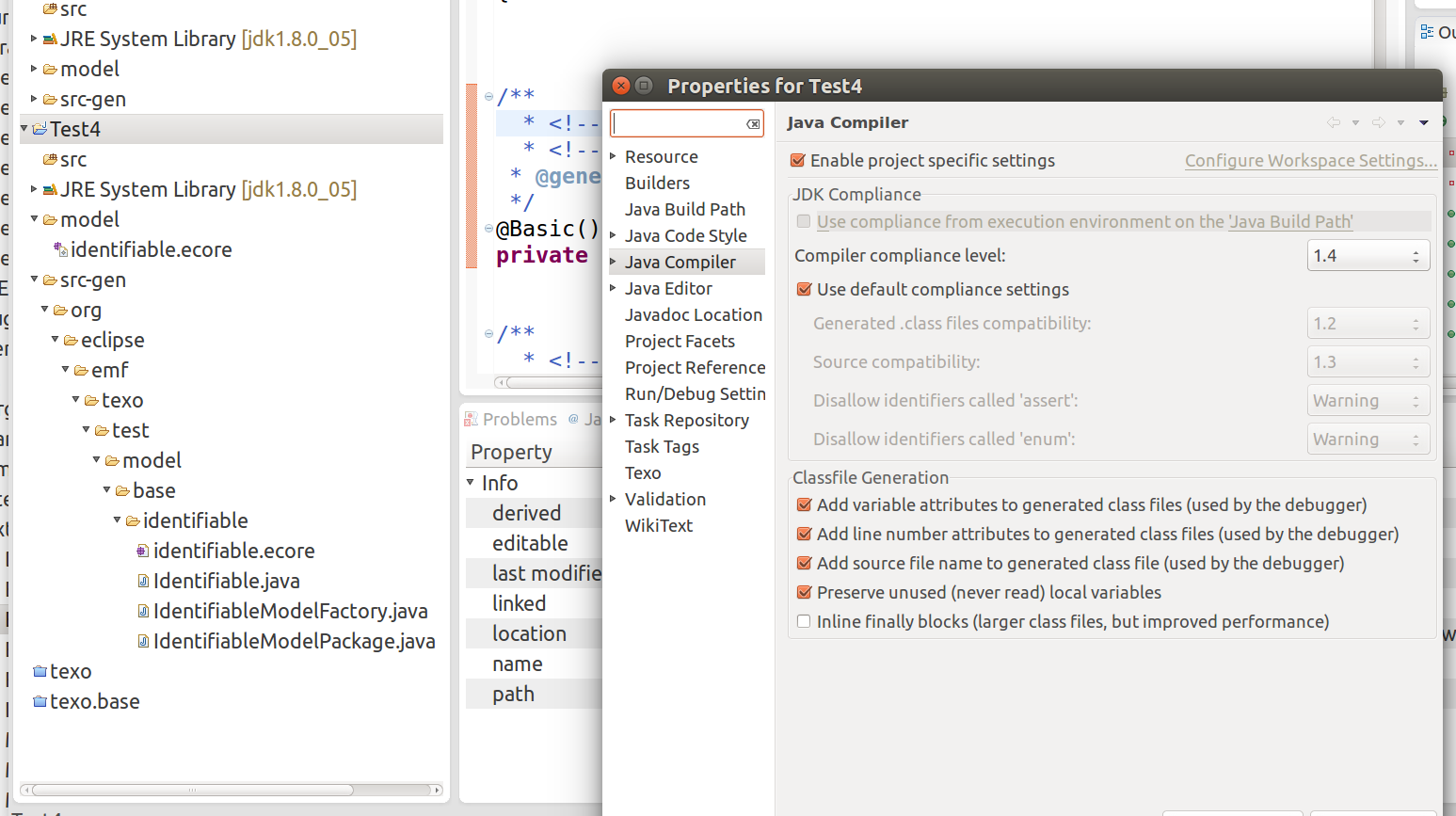This screenshot has height=816, width=1456.
Task: Select Project Facets page
Action: click(680, 341)
